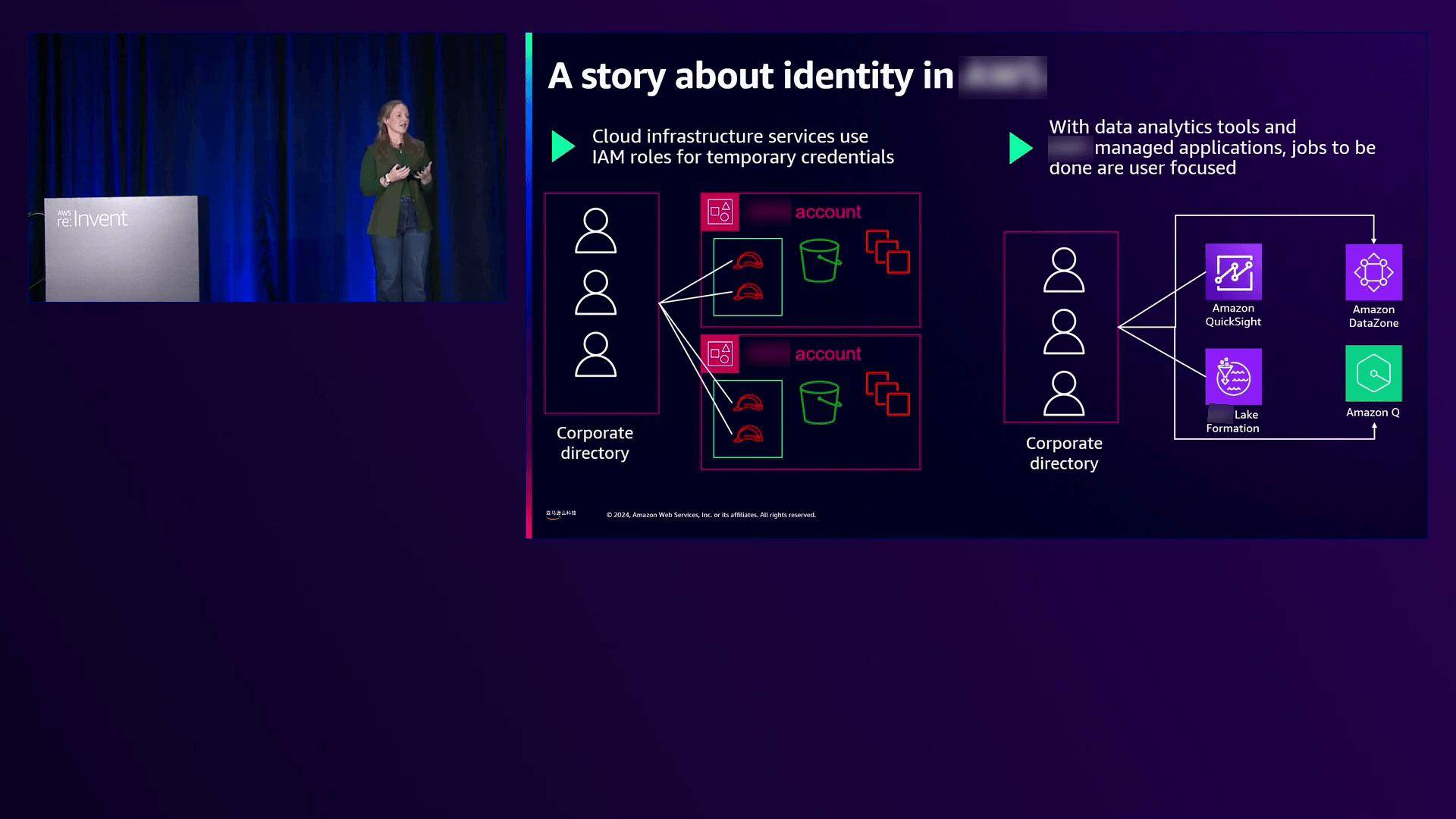This screenshot has height=819, width=1456.
Task: Click the presenter standing on stage
Action: pyautogui.click(x=398, y=201)
